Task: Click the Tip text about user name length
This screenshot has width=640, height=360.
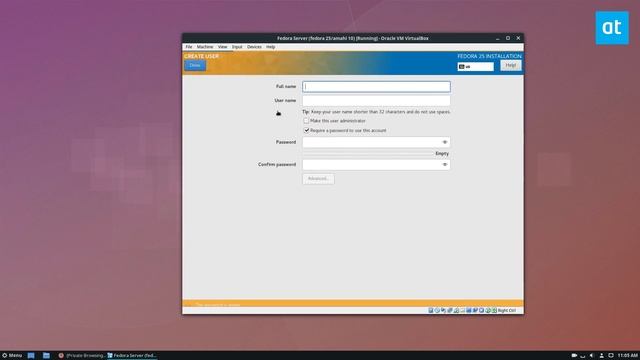Action: pyautogui.click(x=376, y=112)
